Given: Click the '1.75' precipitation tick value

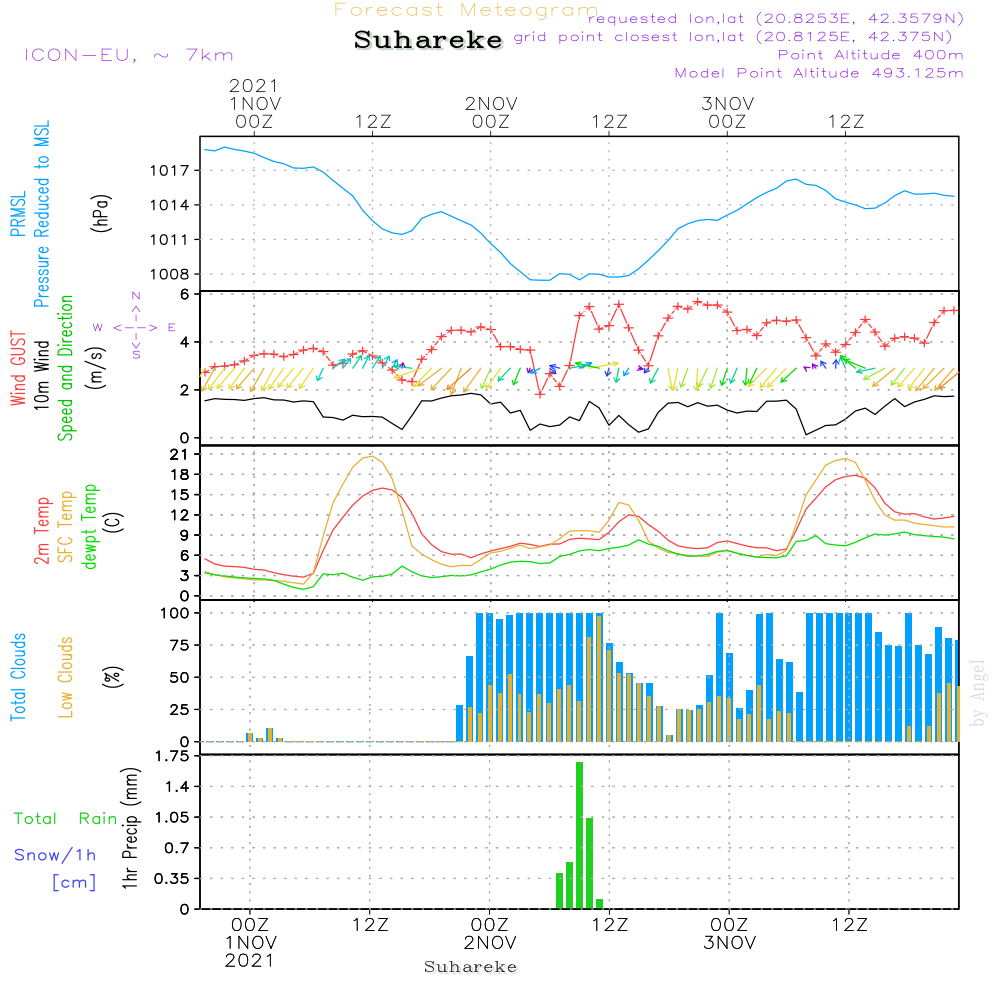Looking at the screenshot, I should pos(172,756).
